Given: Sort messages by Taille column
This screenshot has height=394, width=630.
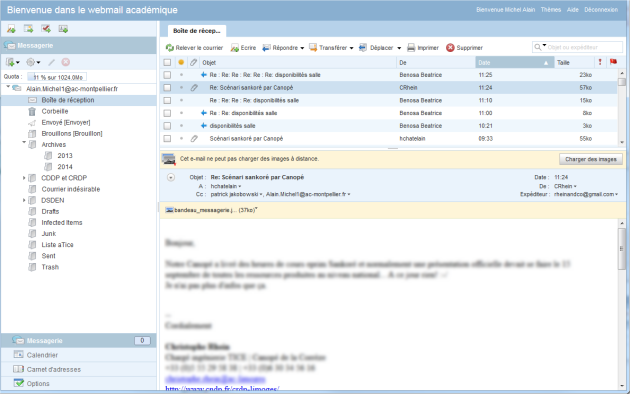Looking at the screenshot, I should click(575, 62).
